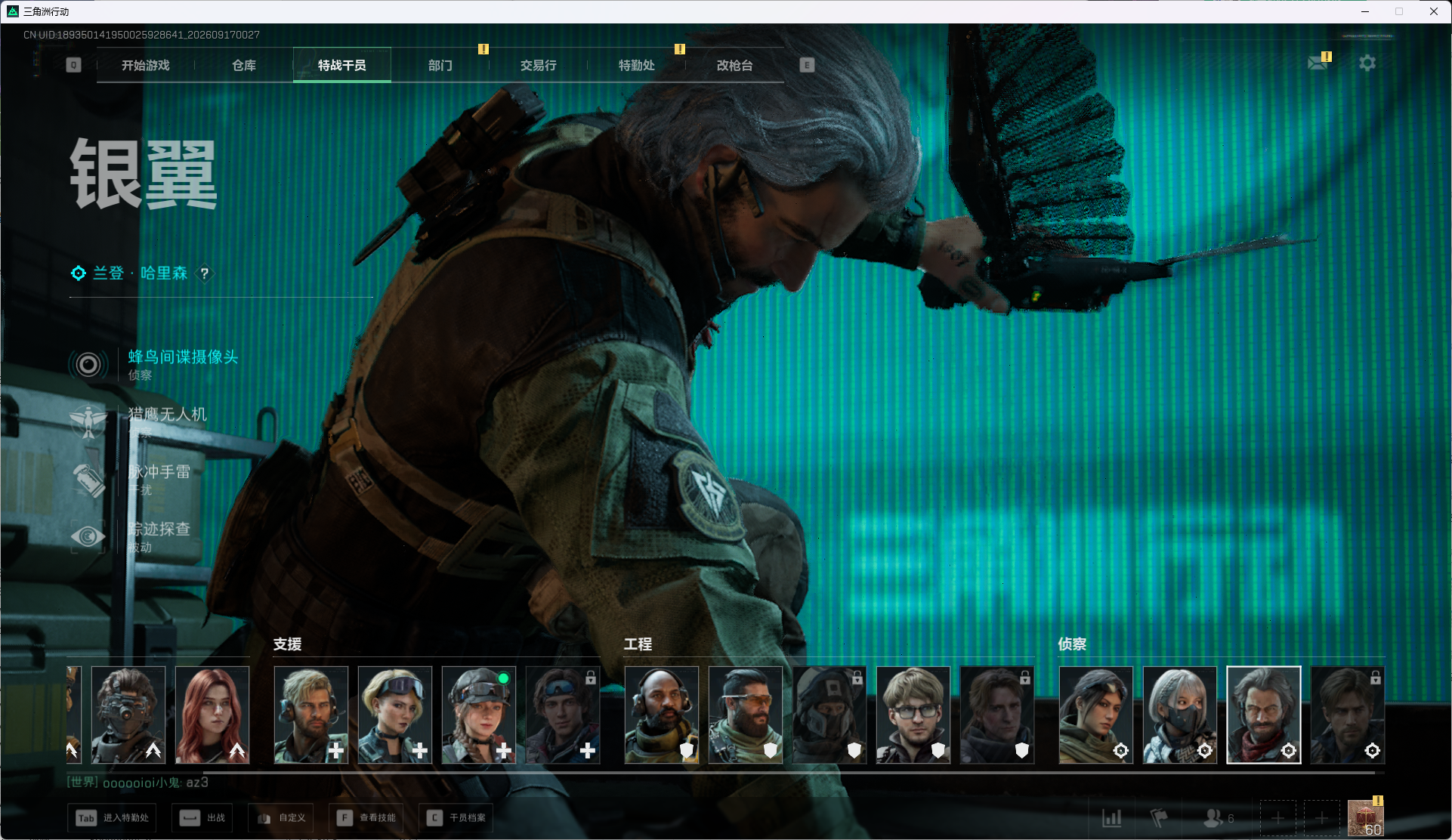Select the 蜂鸟间谍摄像头 skill icon
This screenshot has width=1452, height=840.
tap(88, 365)
